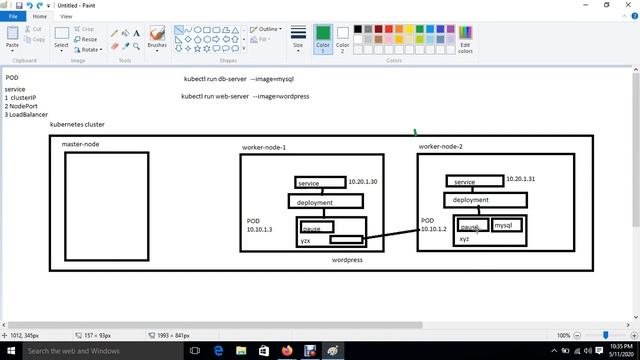Click the Paint Help question mark icon
The image size is (640, 360).
(x=635, y=16)
